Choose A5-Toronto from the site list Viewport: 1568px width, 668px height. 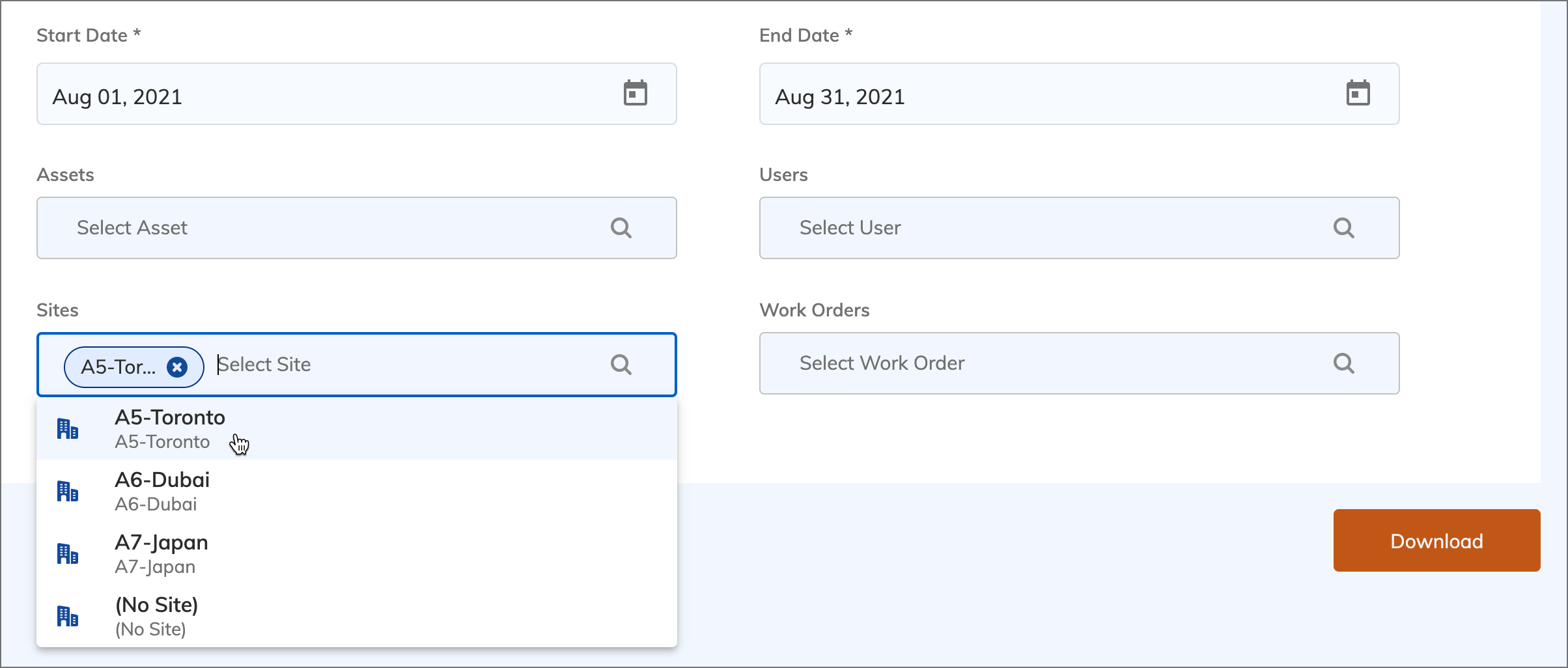click(357, 429)
